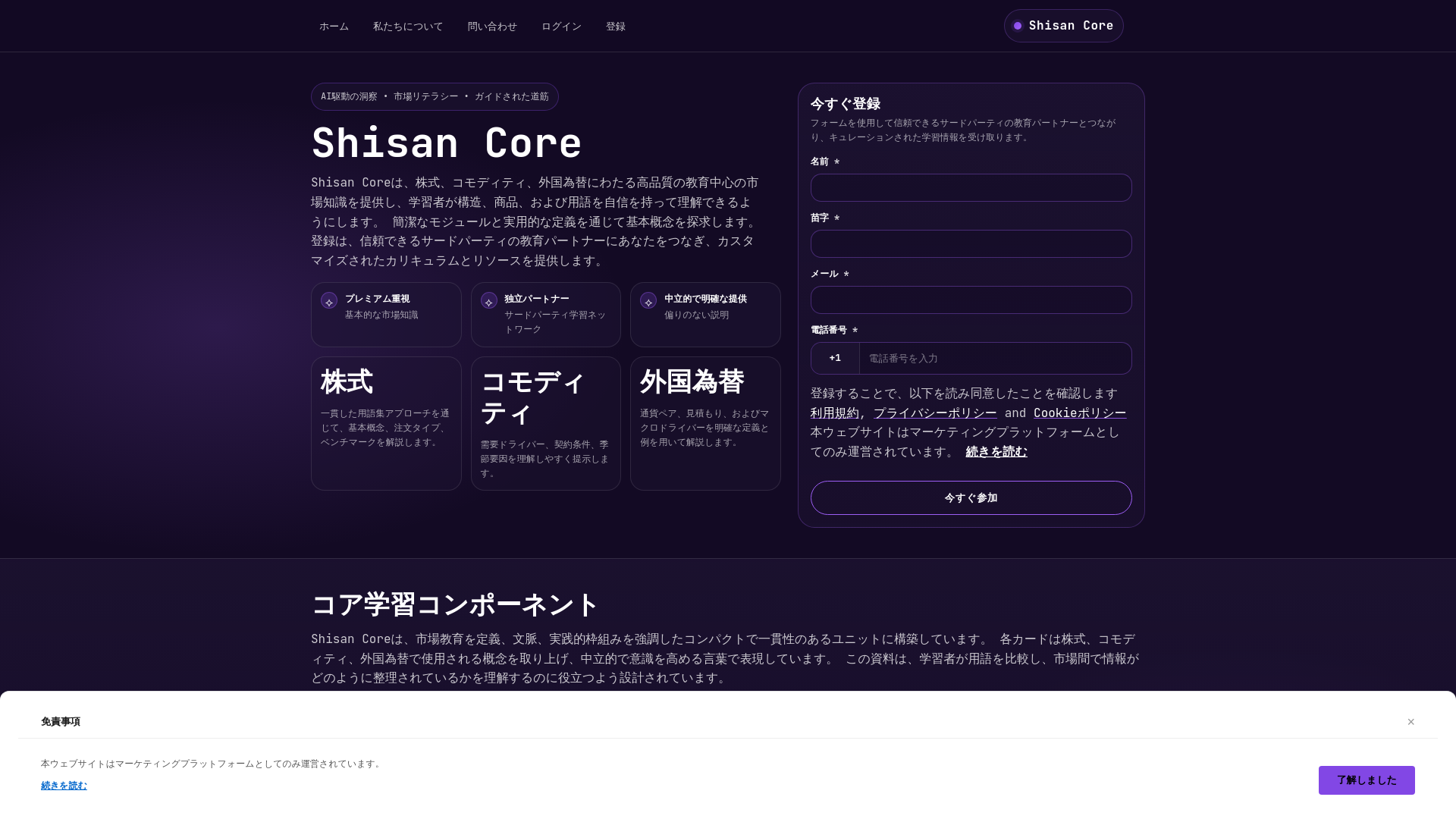The width and height of the screenshot is (1456, 819).
Task: Open the ホーム navigation item
Action: click(x=334, y=27)
